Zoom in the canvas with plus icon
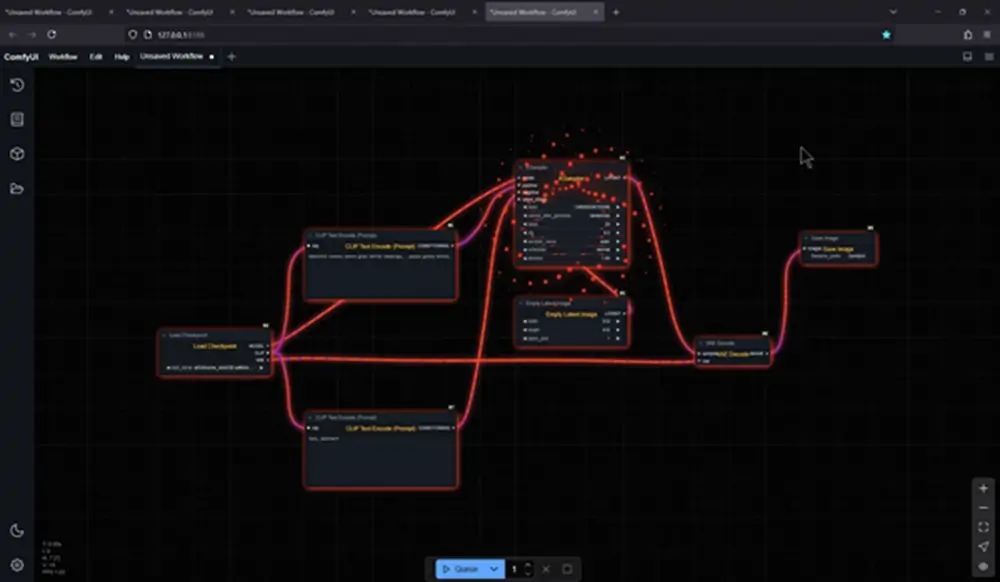 click(x=983, y=488)
